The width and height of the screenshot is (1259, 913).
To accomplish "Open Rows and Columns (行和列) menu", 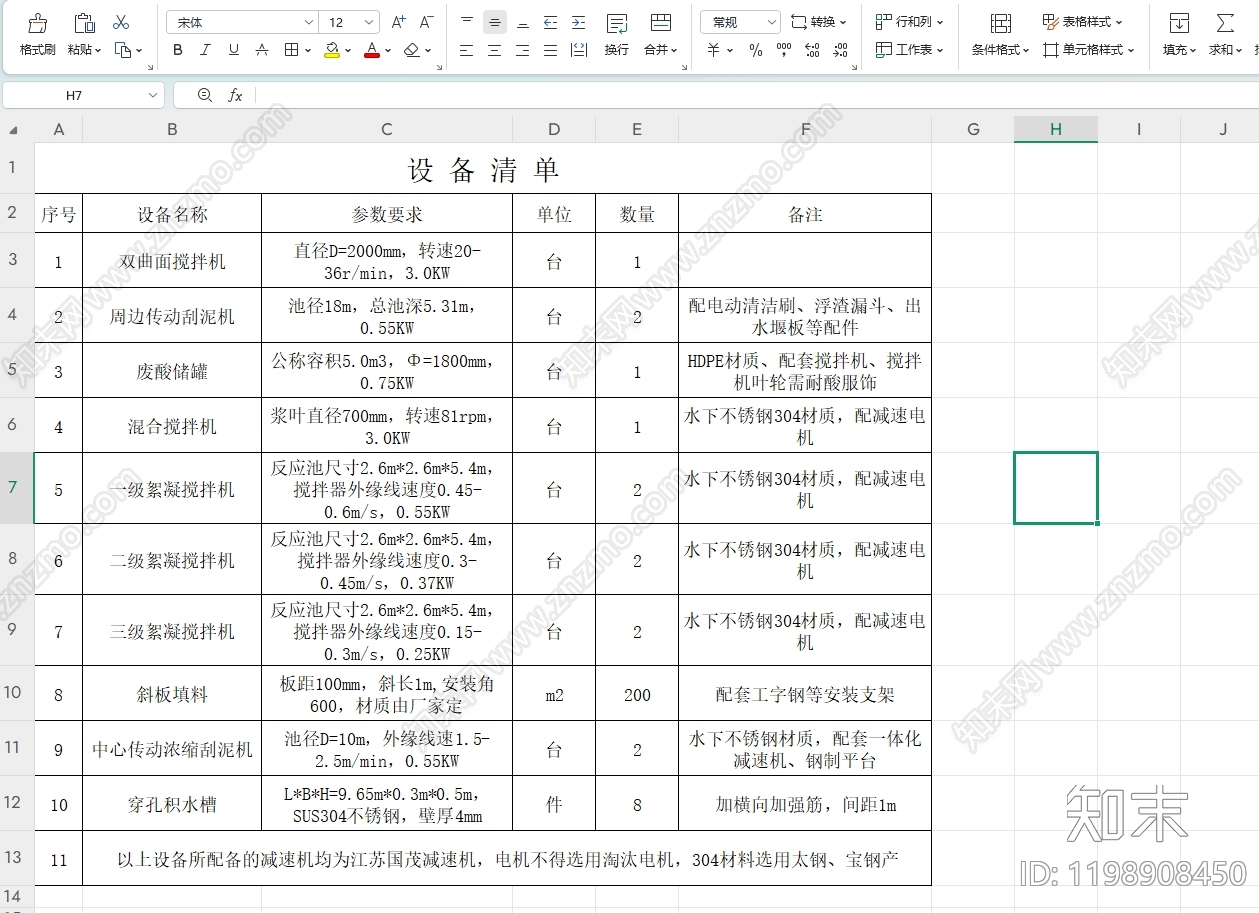I will coord(909,22).
